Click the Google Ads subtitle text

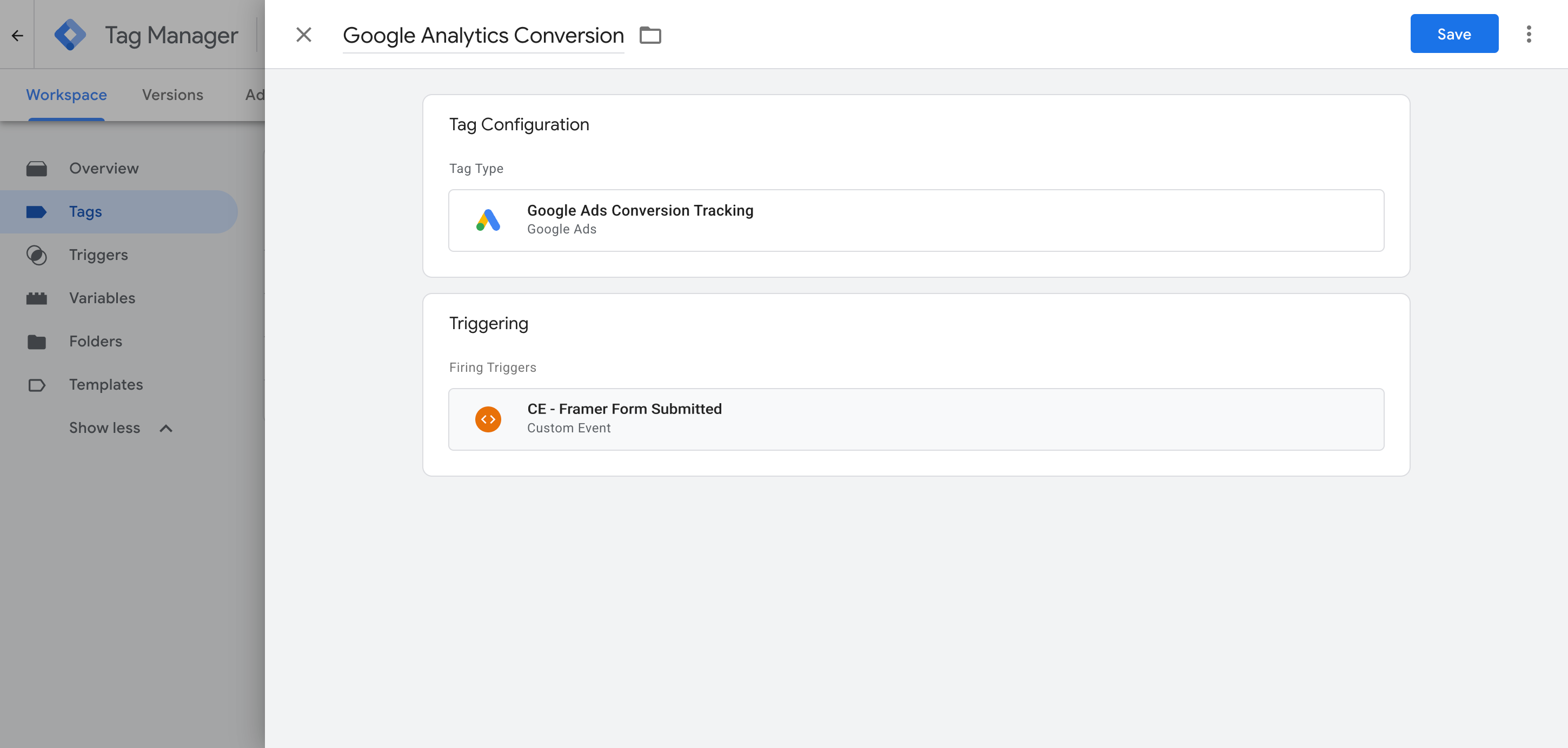coord(561,229)
